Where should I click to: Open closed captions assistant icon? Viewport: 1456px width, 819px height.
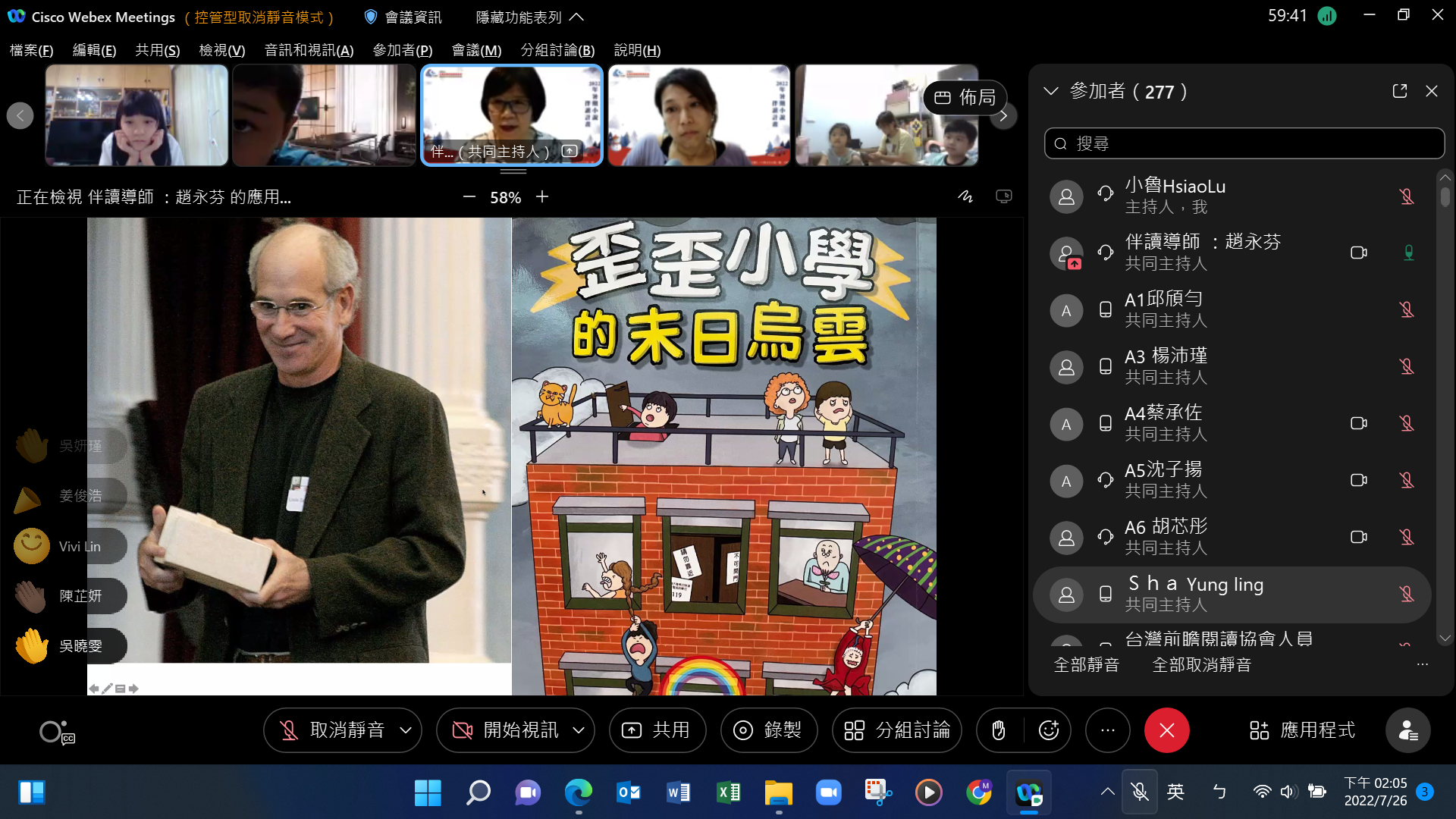click(x=57, y=732)
